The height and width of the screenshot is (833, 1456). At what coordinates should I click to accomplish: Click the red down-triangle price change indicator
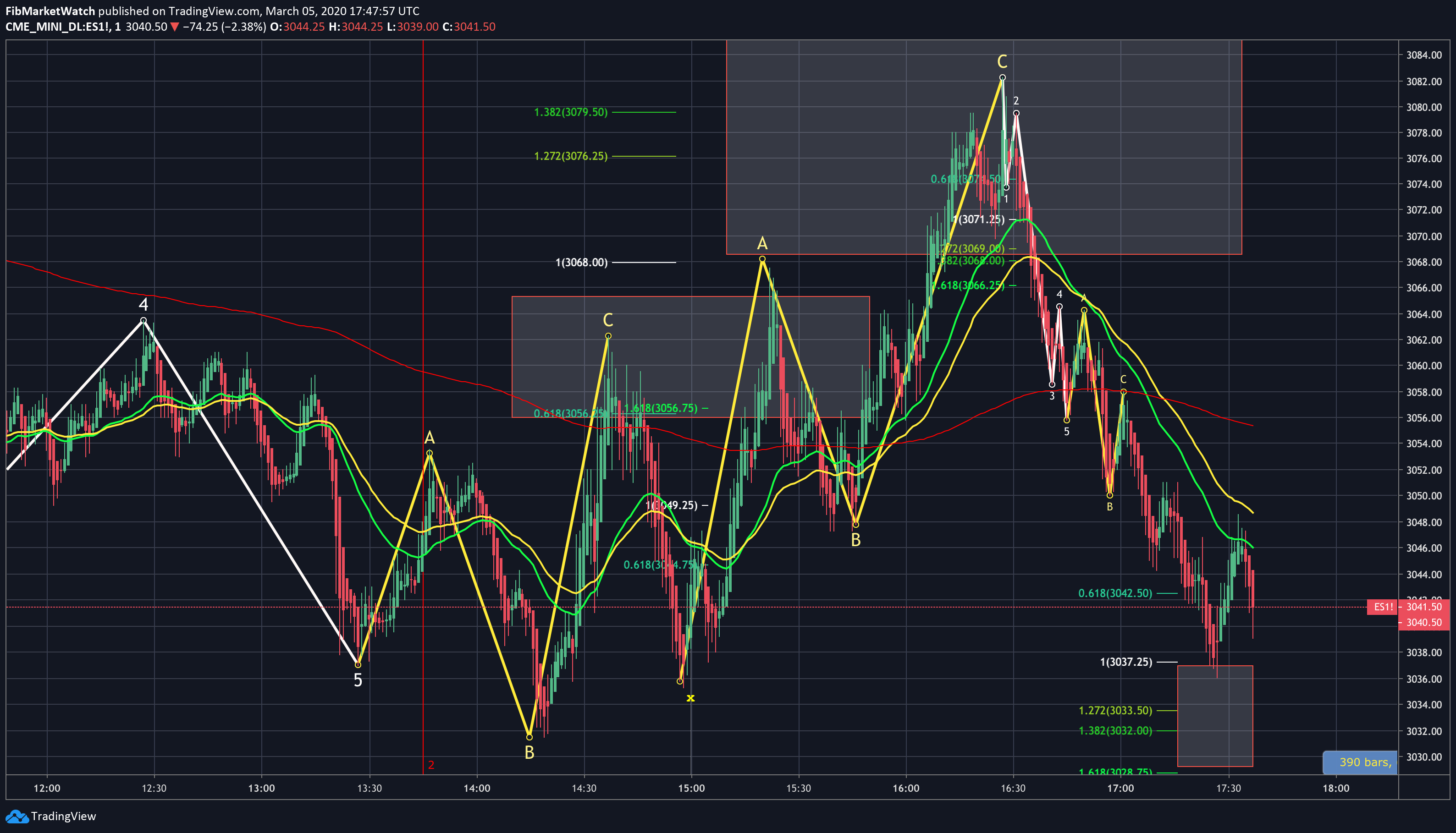[175, 27]
